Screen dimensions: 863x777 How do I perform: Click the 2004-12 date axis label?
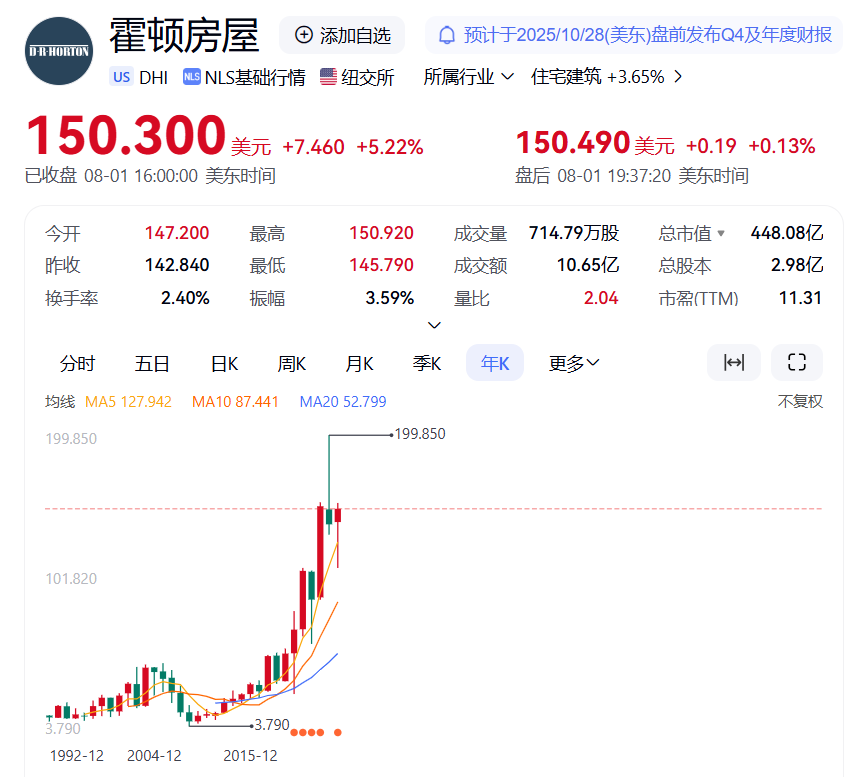click(154, 756)
